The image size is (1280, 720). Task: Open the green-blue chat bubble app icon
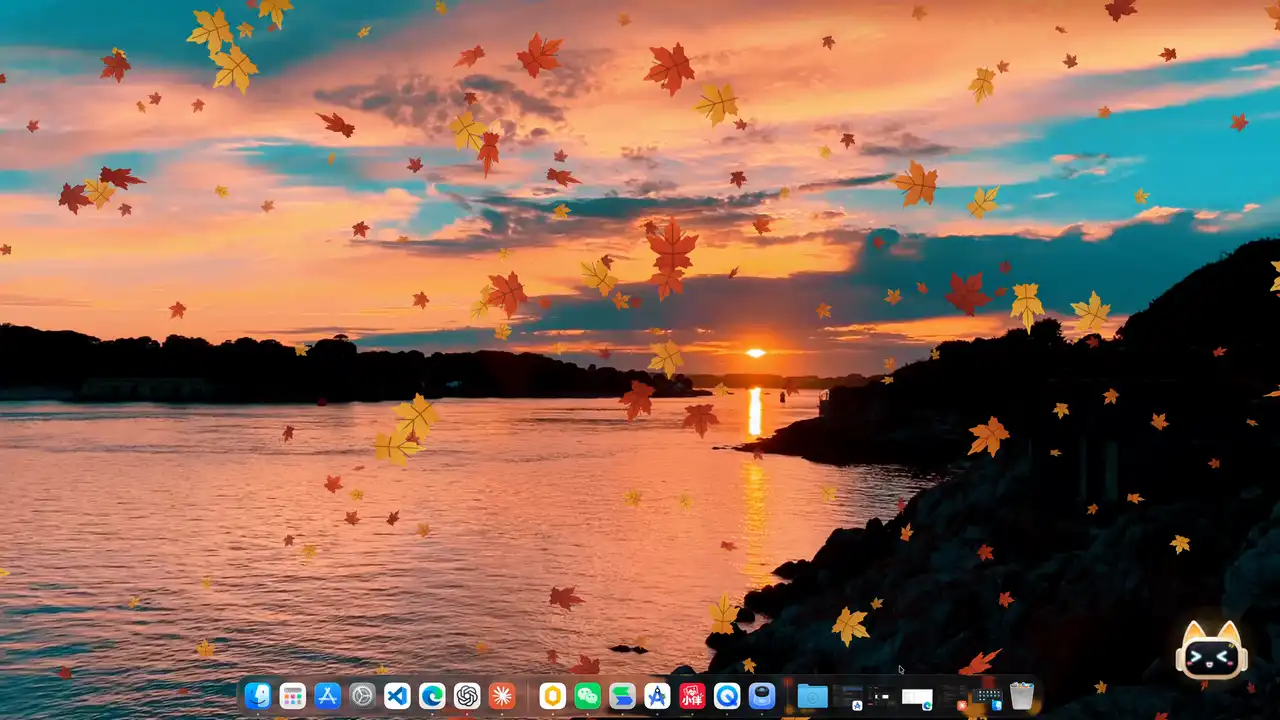pos(623,696)
